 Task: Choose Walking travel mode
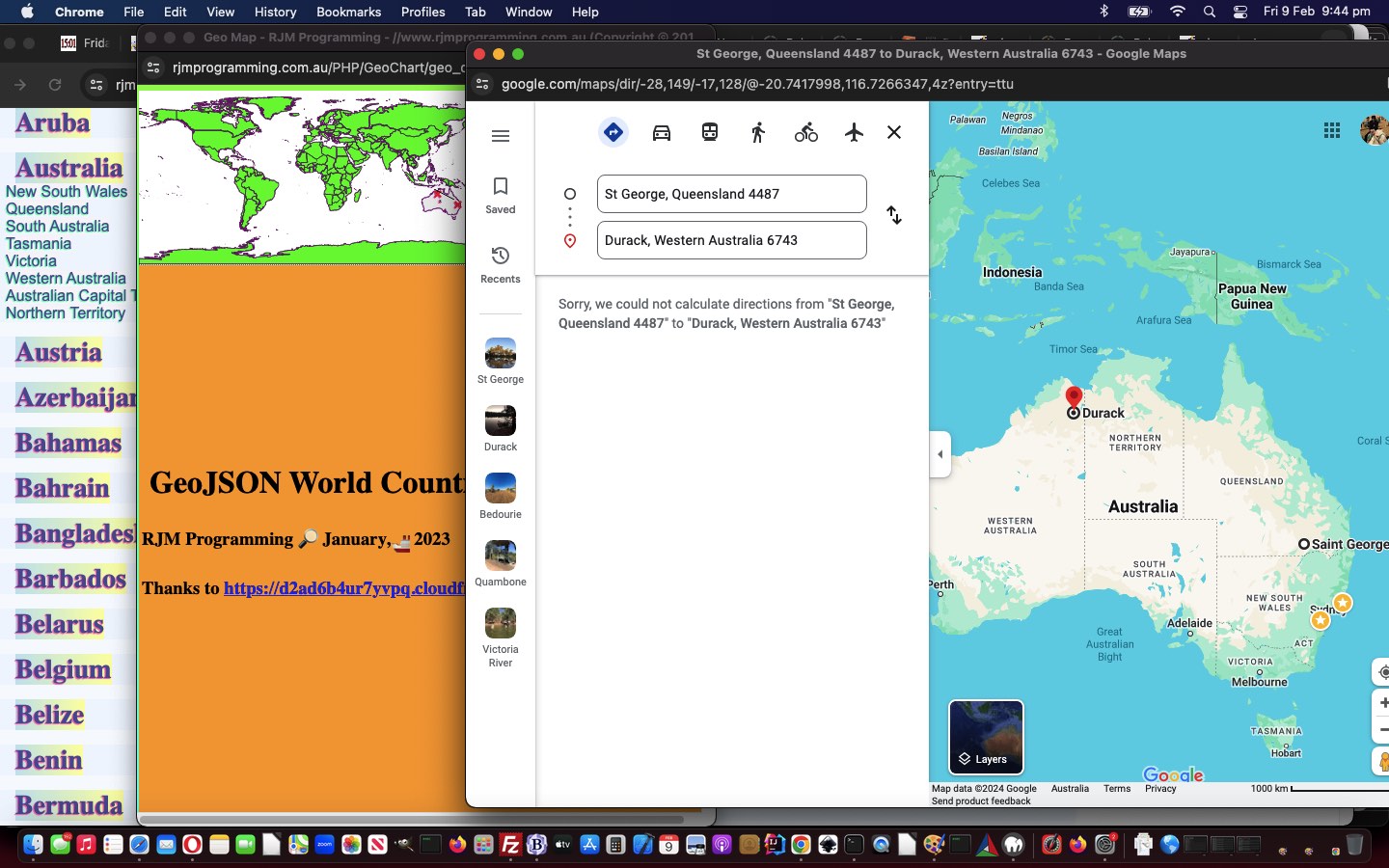758,132
